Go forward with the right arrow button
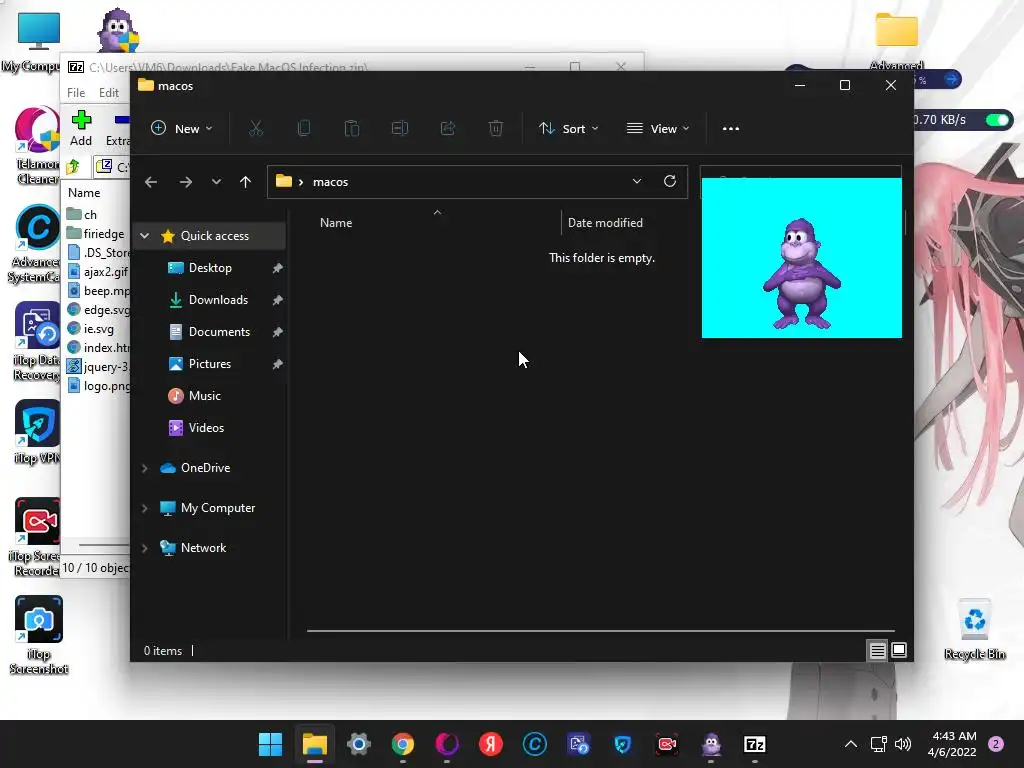1024x768 pixels. [185, 182]
